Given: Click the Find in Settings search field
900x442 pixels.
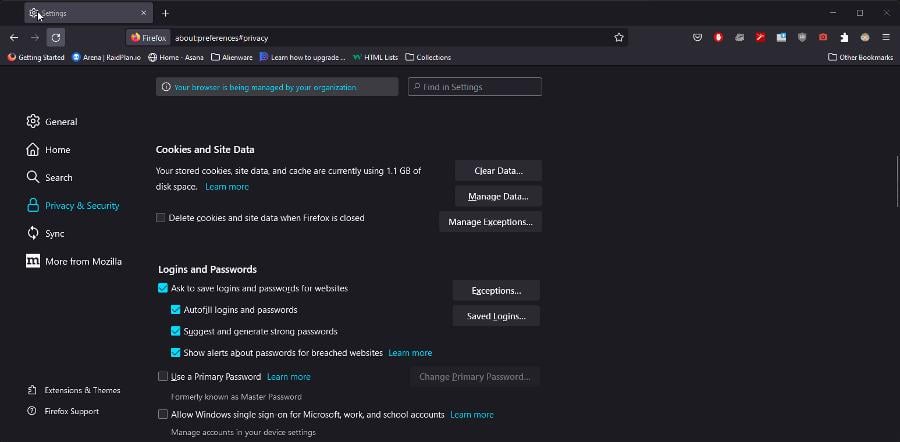Looking at the screenshot, I should pos(475,87).
